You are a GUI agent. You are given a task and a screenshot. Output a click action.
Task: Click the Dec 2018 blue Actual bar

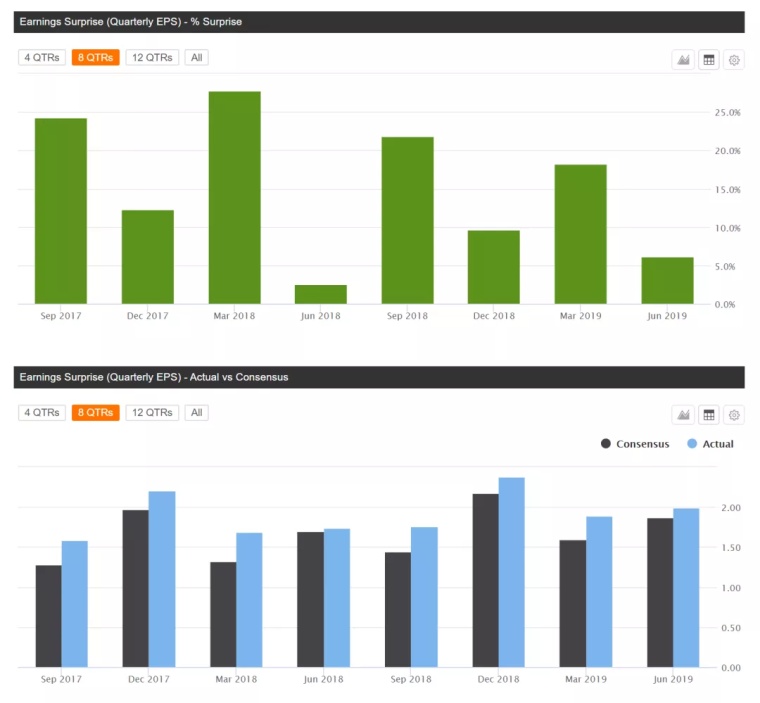coord(511,572)
